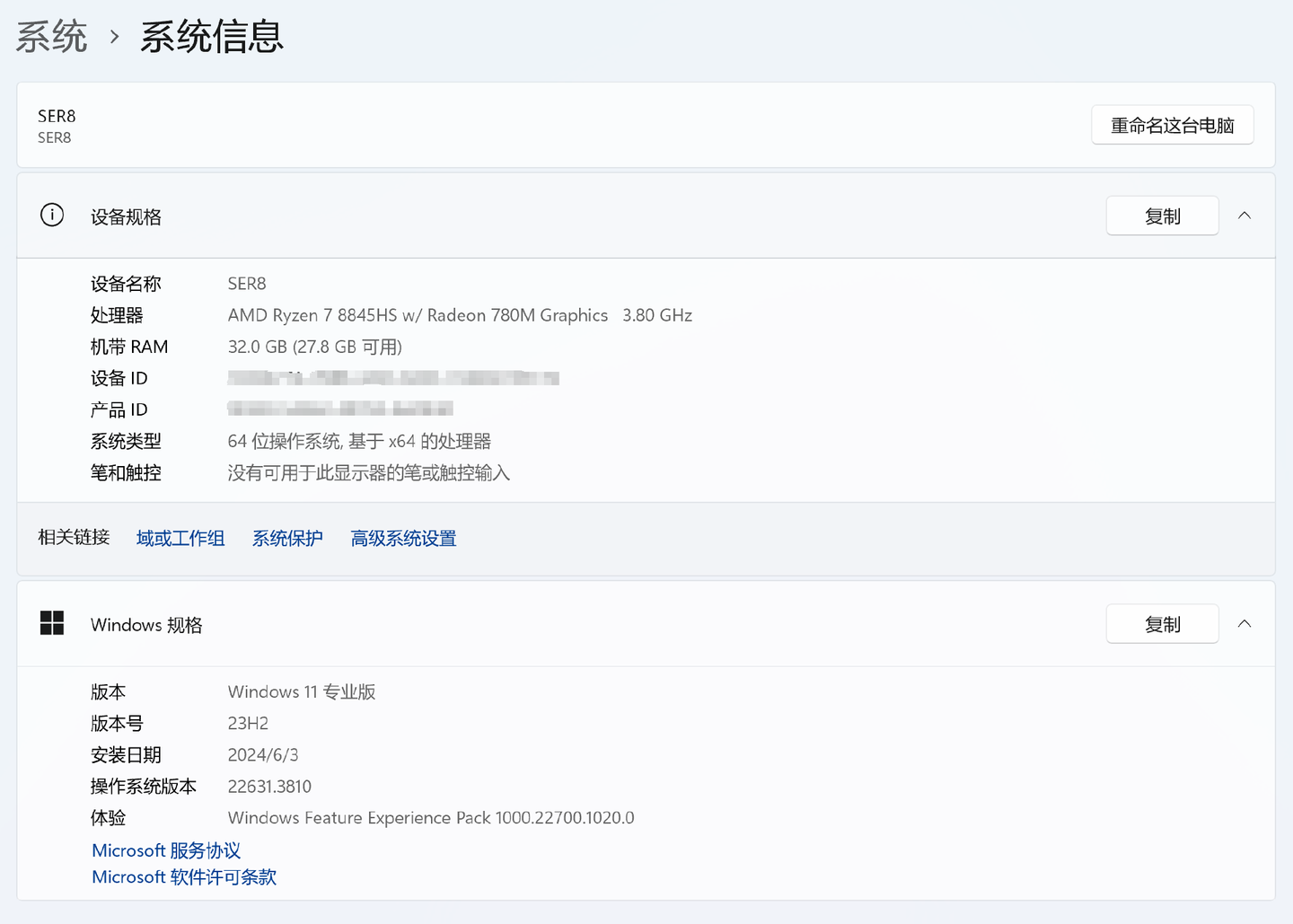Open the 系统保护 link
This screenshot has height=924, width=1293.
(x=287, y=538)
